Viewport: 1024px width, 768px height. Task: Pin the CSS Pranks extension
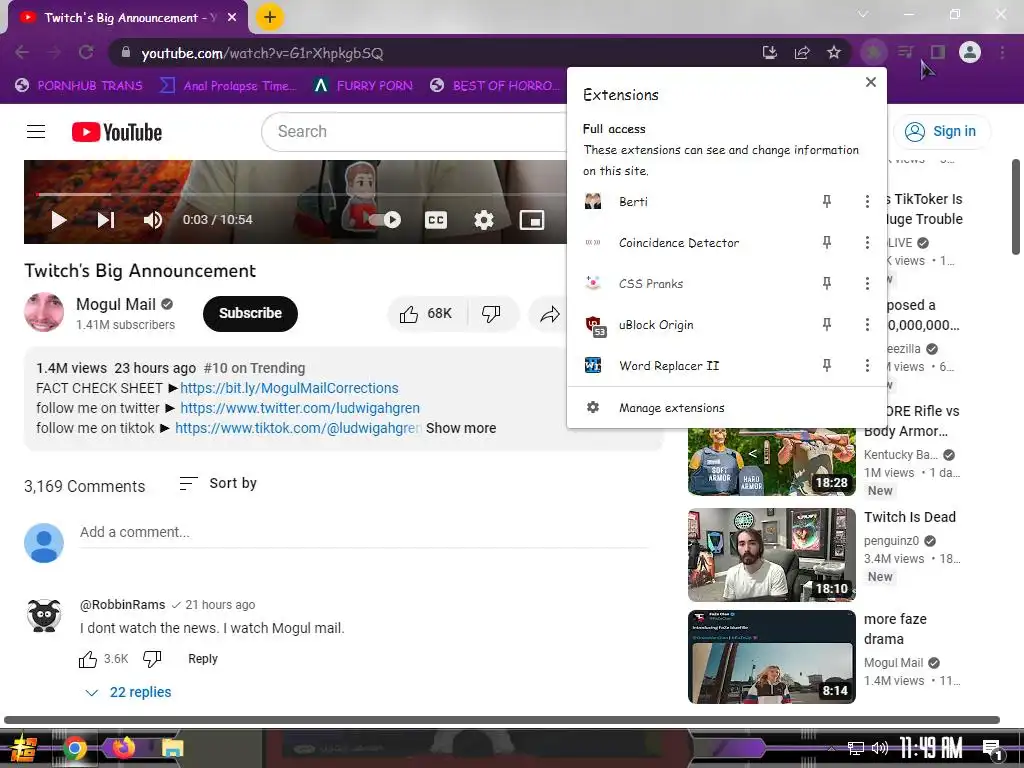[x=827, y=283]
